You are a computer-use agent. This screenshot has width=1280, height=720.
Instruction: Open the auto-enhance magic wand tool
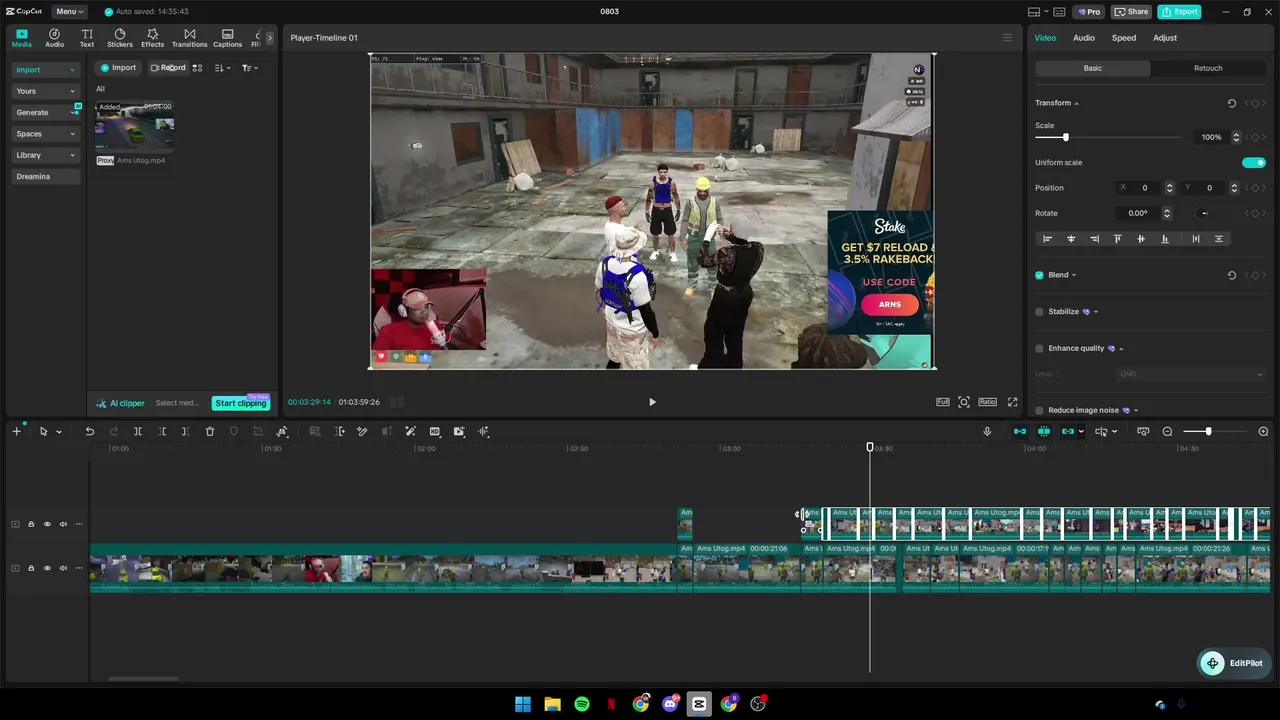(410, 431)
